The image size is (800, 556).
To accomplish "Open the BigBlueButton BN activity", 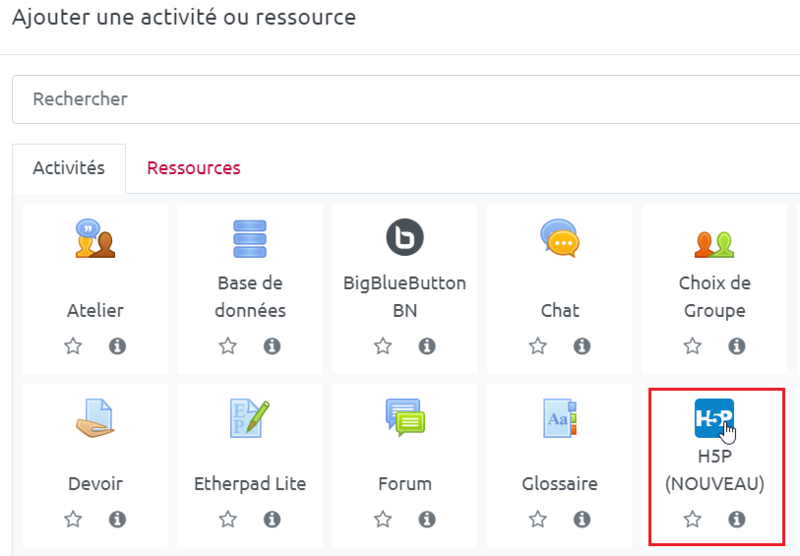I will 405,239.
